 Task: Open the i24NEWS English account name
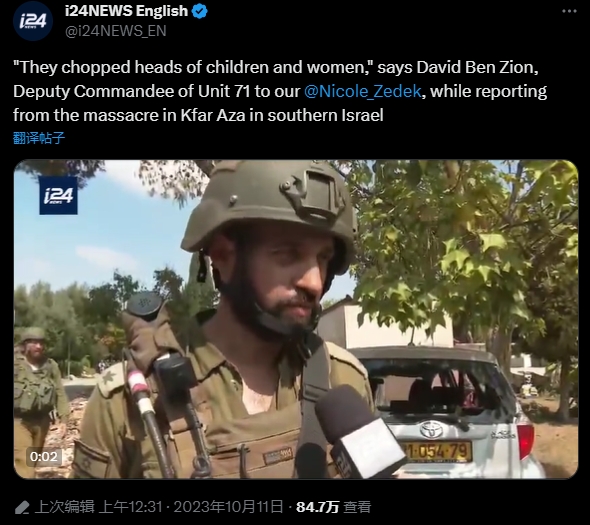pos(126,11)
